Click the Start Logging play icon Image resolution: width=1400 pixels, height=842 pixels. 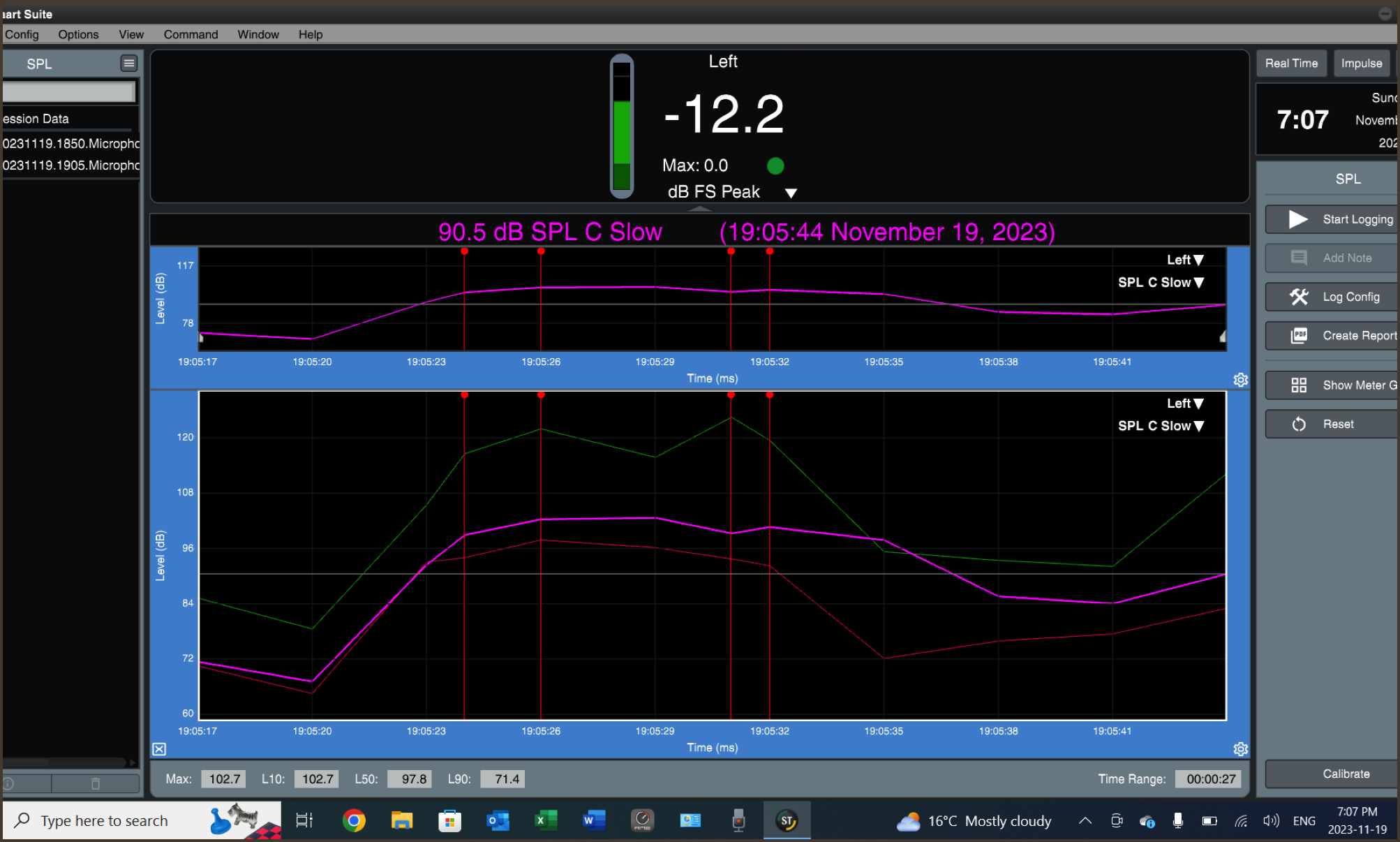pos(1297,219)
